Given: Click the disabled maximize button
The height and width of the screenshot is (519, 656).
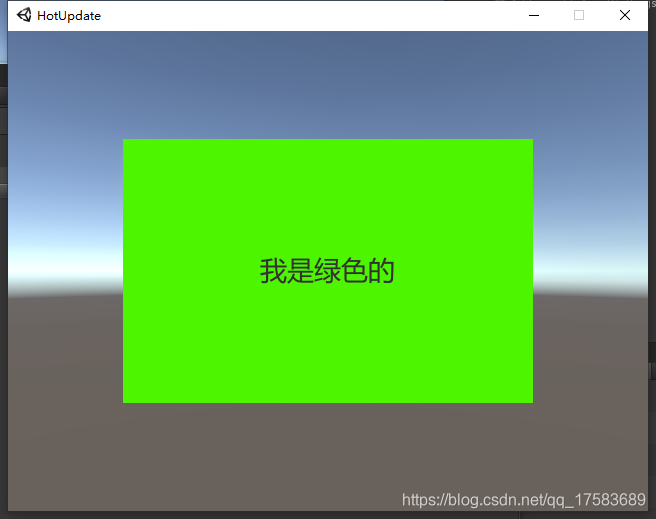Looking at the screenshot, I should pos(579,15).
